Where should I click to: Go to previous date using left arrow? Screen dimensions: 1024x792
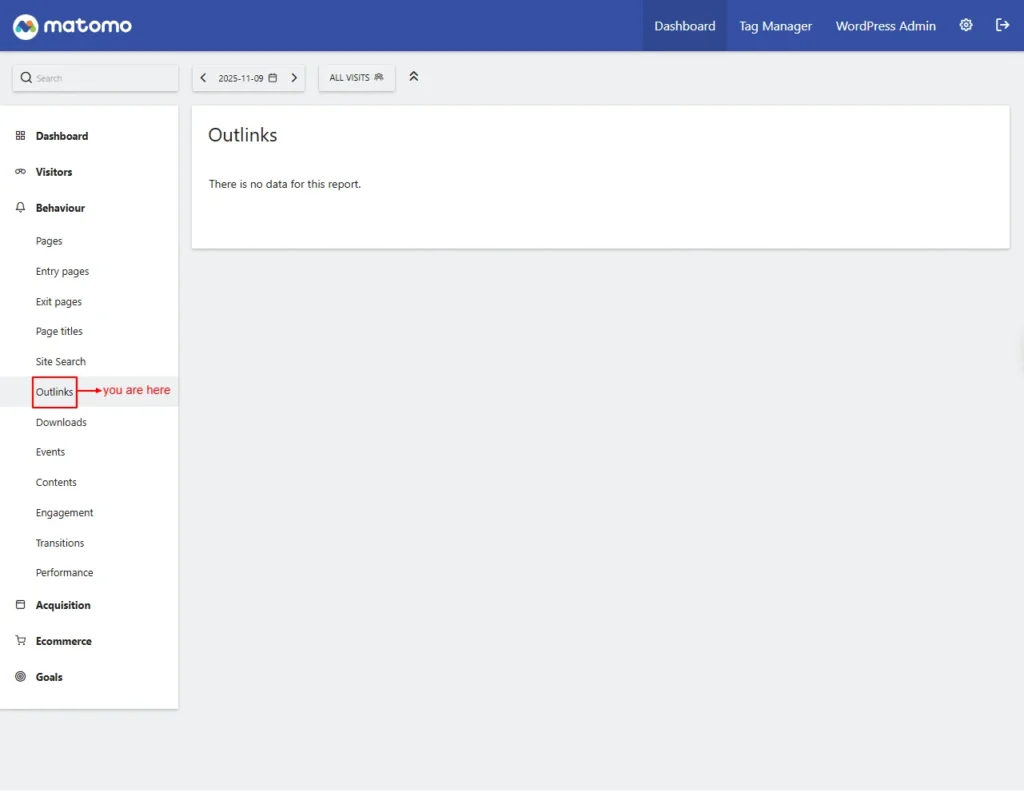[204, 78]
